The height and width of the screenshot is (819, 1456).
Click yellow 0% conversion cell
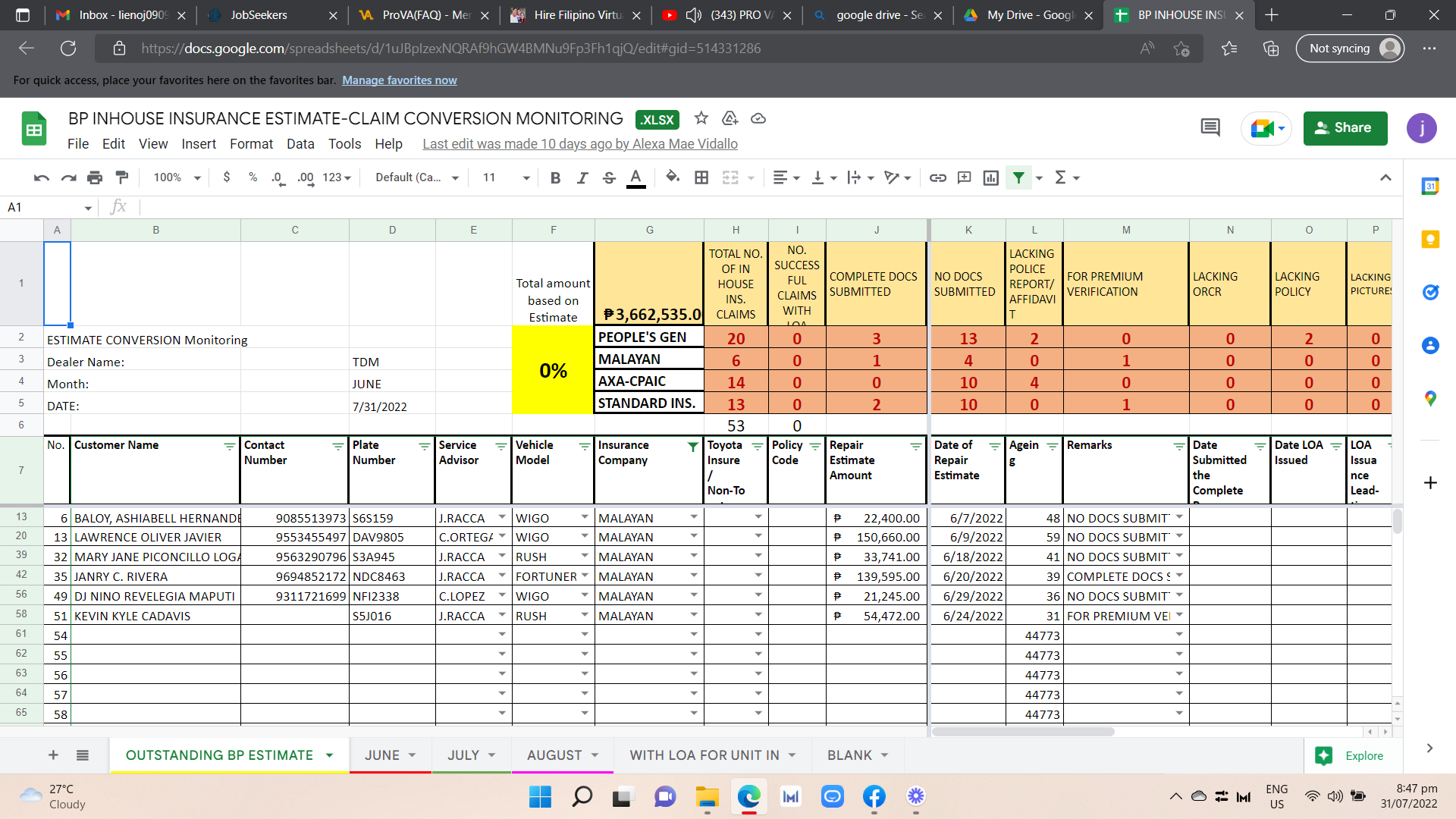(553, 370)
